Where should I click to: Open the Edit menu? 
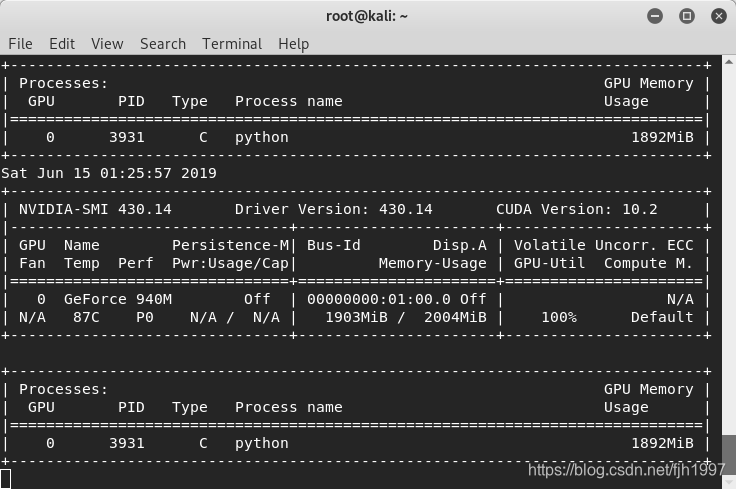(62, 44)
